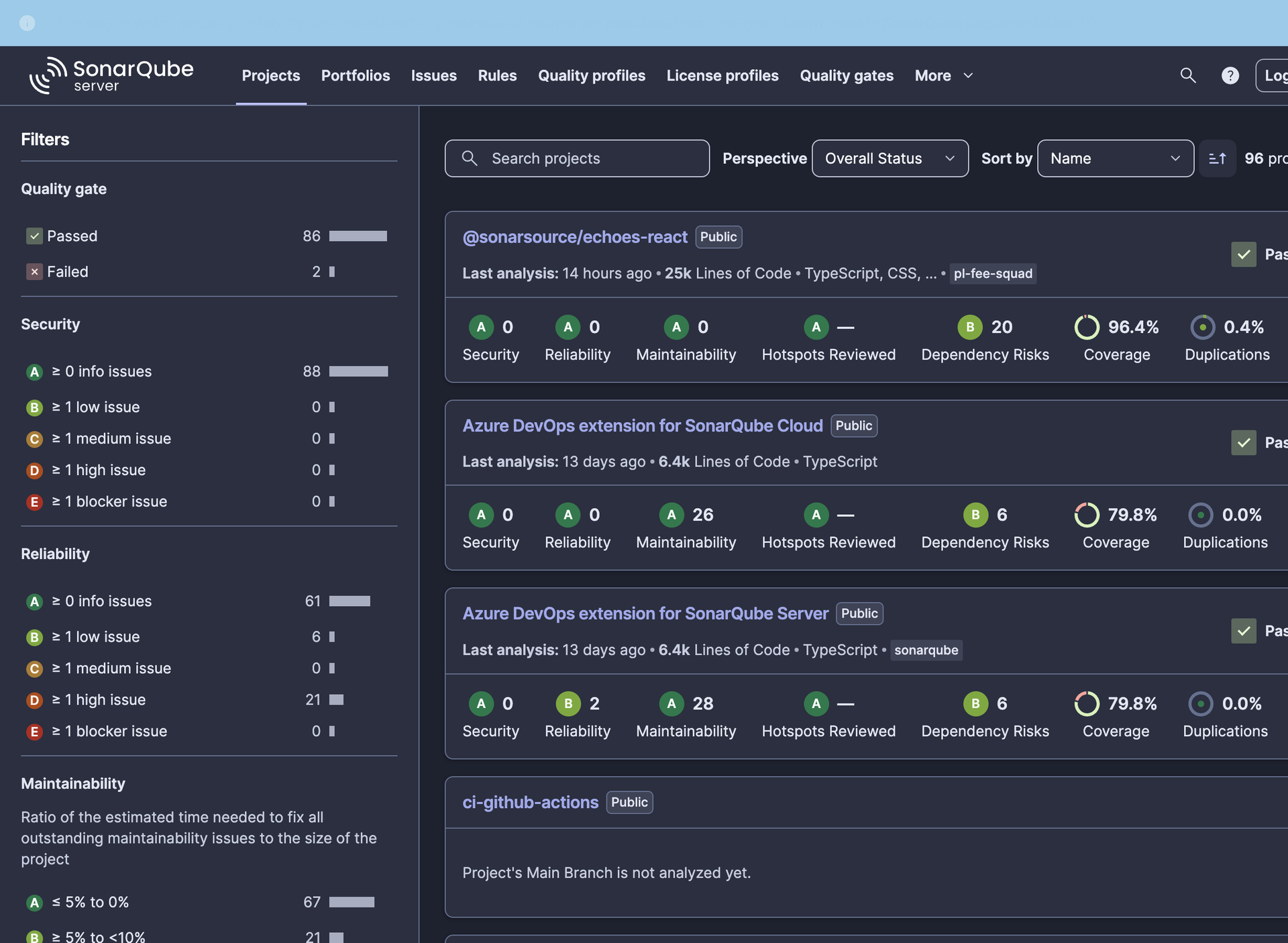Click passed checkmark for Azure DevOps Server project

[x=1244, y=631]
